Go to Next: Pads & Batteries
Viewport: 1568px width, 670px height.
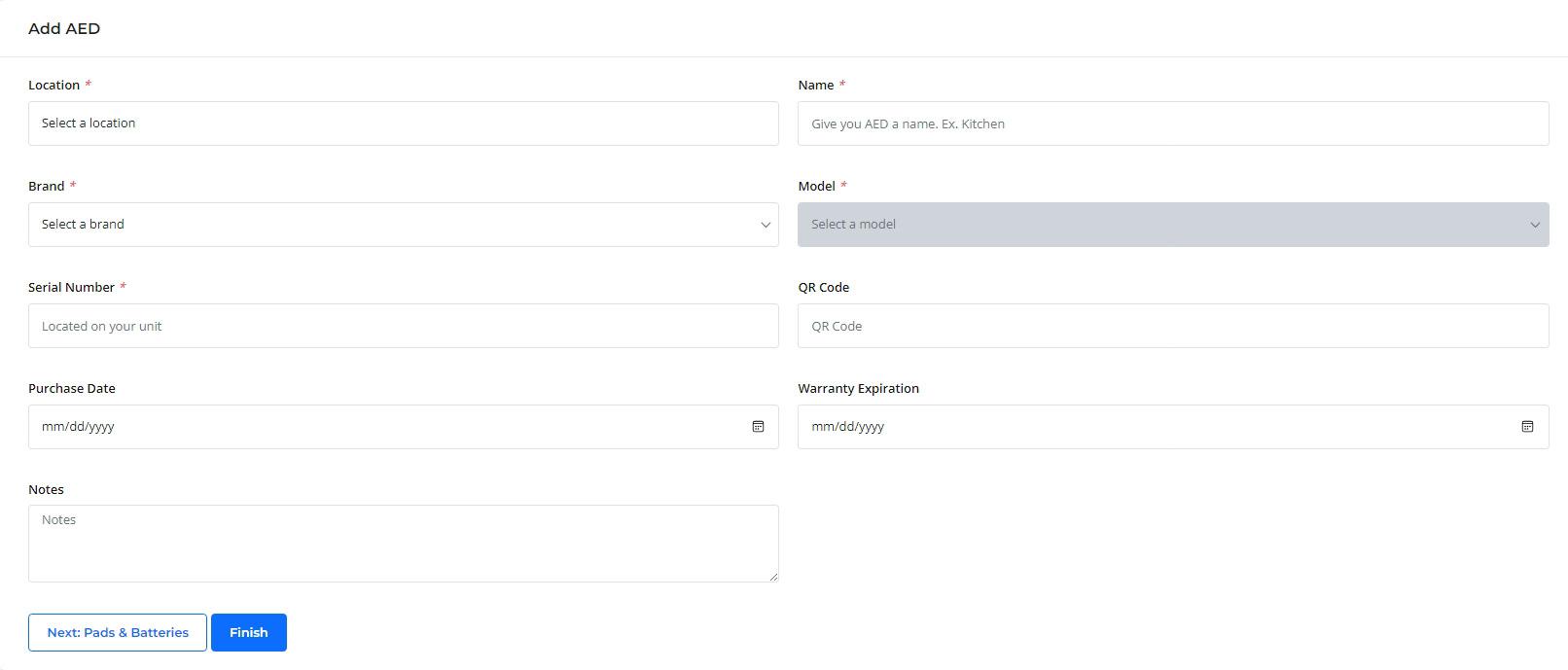118,632
